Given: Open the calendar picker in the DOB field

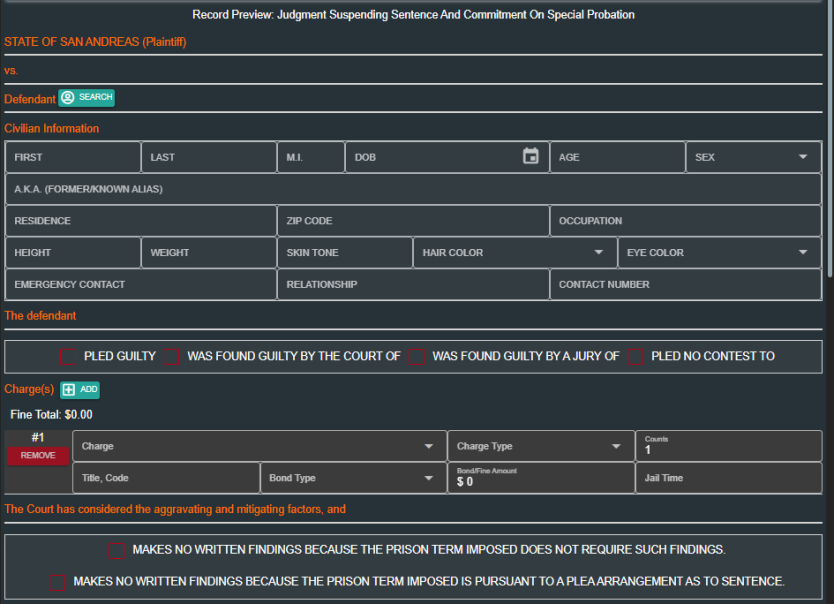Looking at the screenshot, I should point(531,156).
